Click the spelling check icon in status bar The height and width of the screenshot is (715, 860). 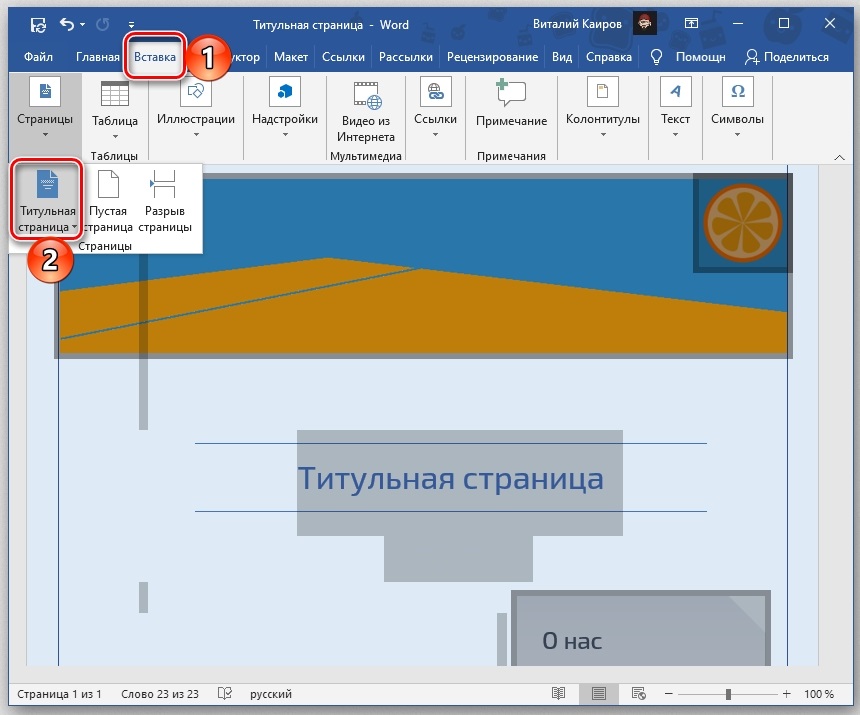coord(226,694)
